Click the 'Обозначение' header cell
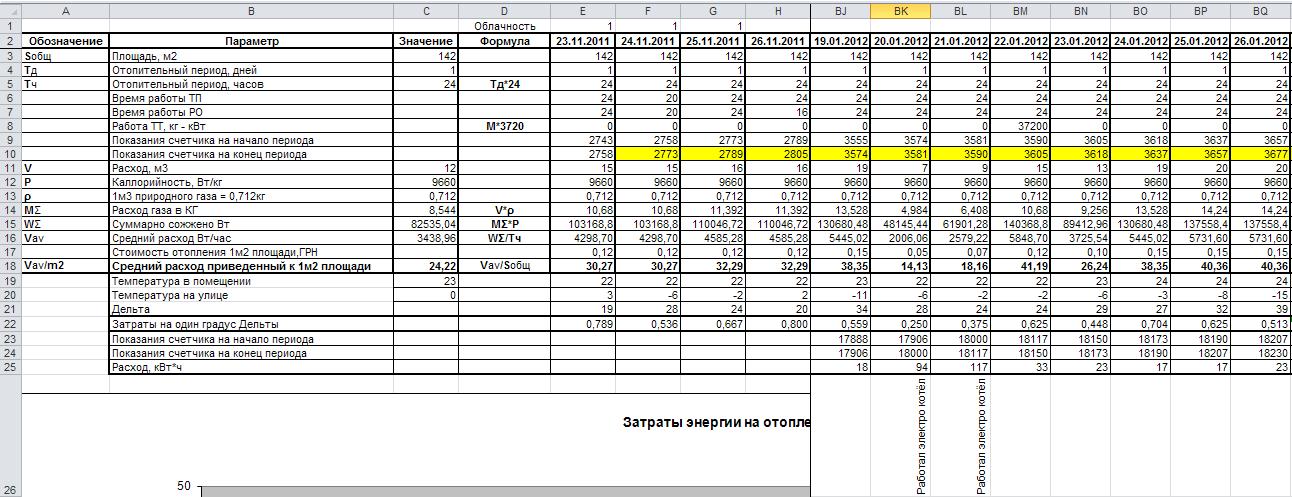Viewport: 1292px width, 497px height. pos(65,41)
